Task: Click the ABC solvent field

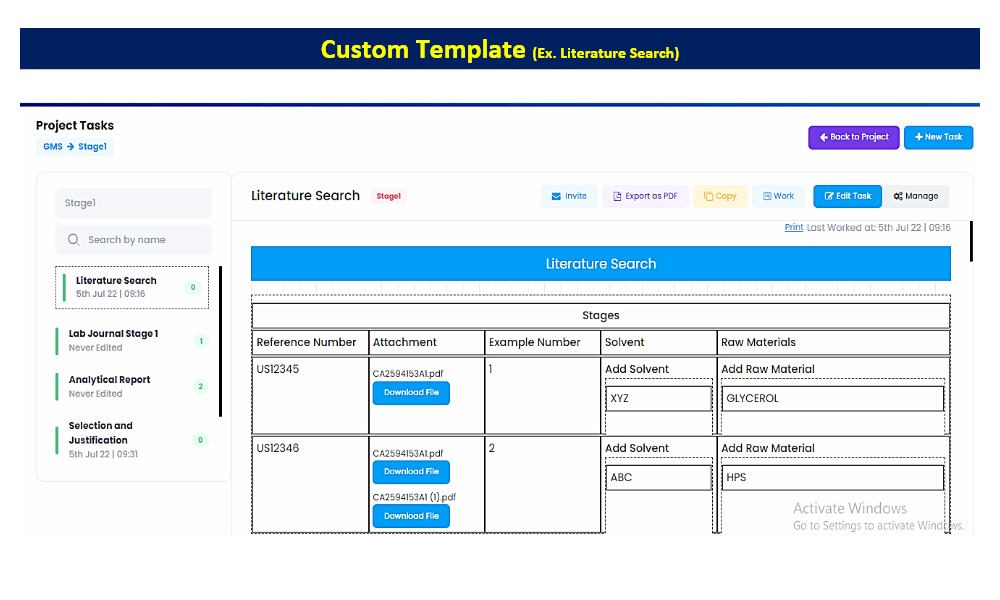Action: point(658,478)
